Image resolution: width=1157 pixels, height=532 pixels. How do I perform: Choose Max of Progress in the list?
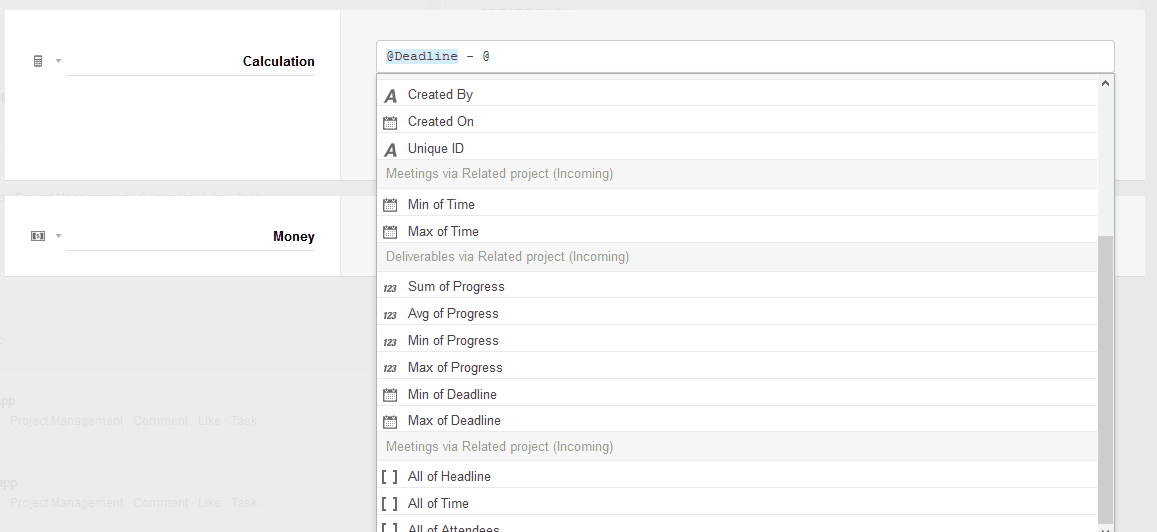pos(455,367)
